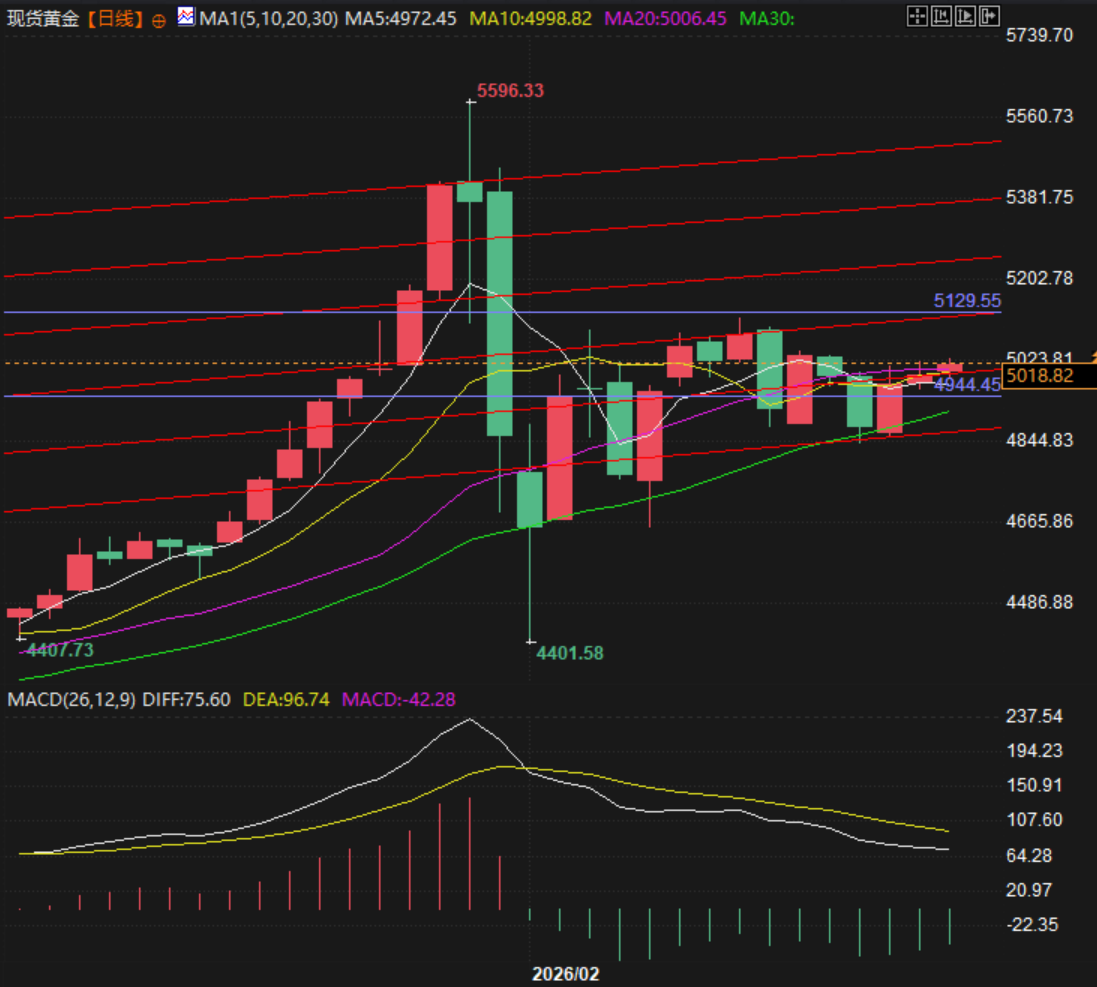The height and width of the screenshot is (987, 1097).
Task: Click the 2026/02 date axis label
Action: [565, 974]
